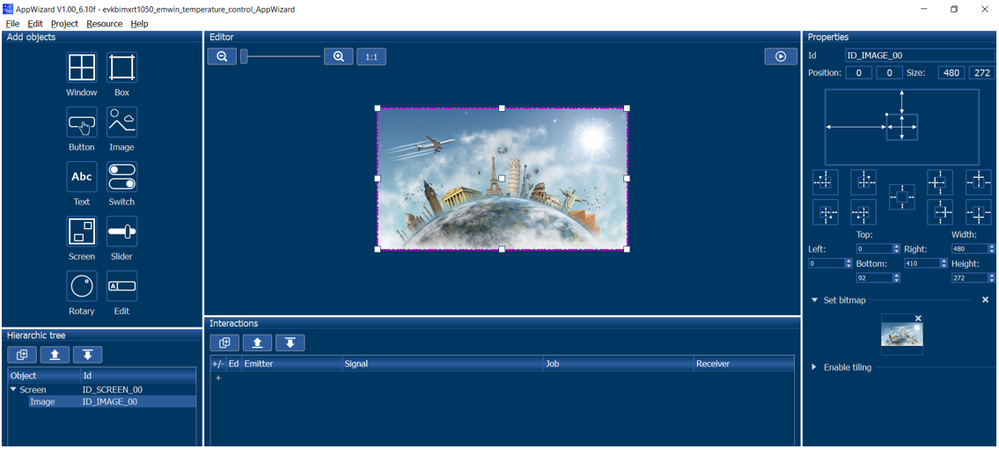
Task: Click the Size height field showing 272
Action: [x=981, y=73]
